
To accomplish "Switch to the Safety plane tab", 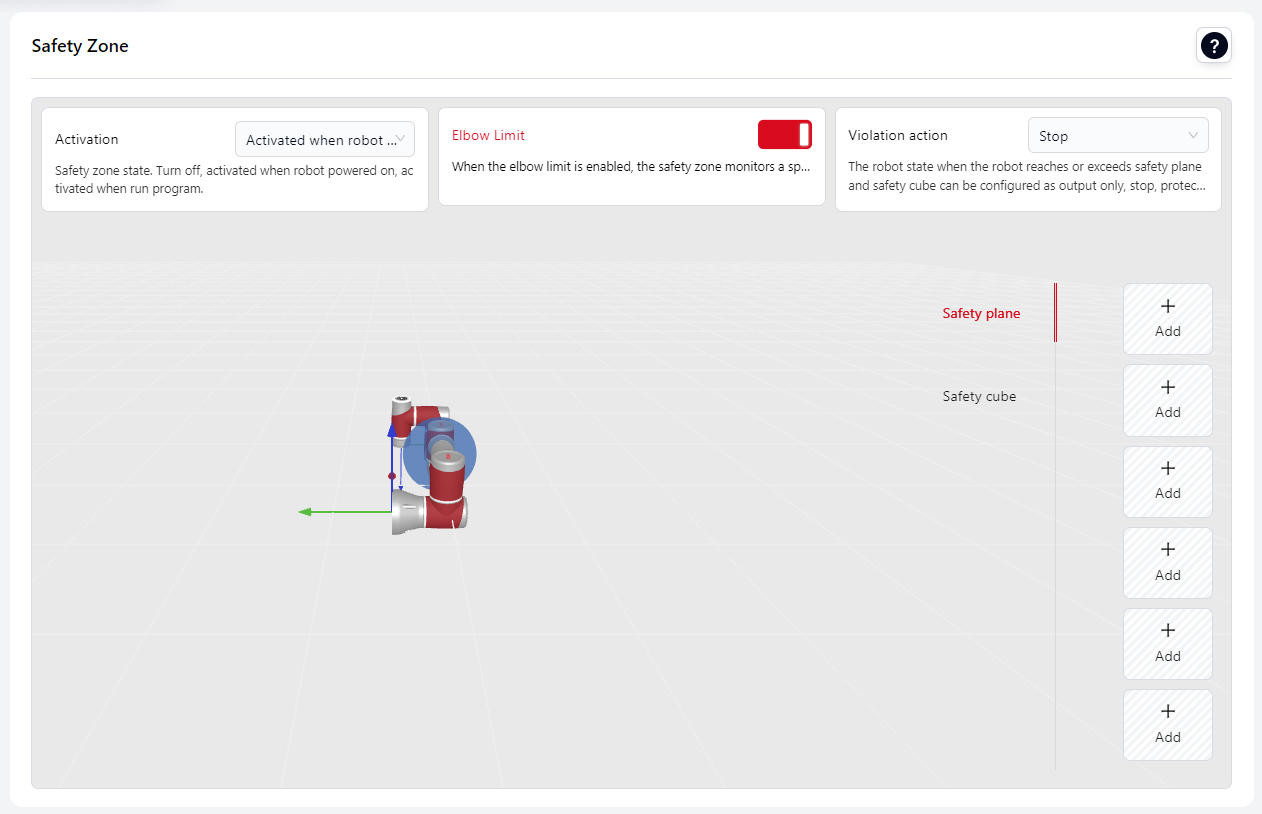I will (981, 313).
